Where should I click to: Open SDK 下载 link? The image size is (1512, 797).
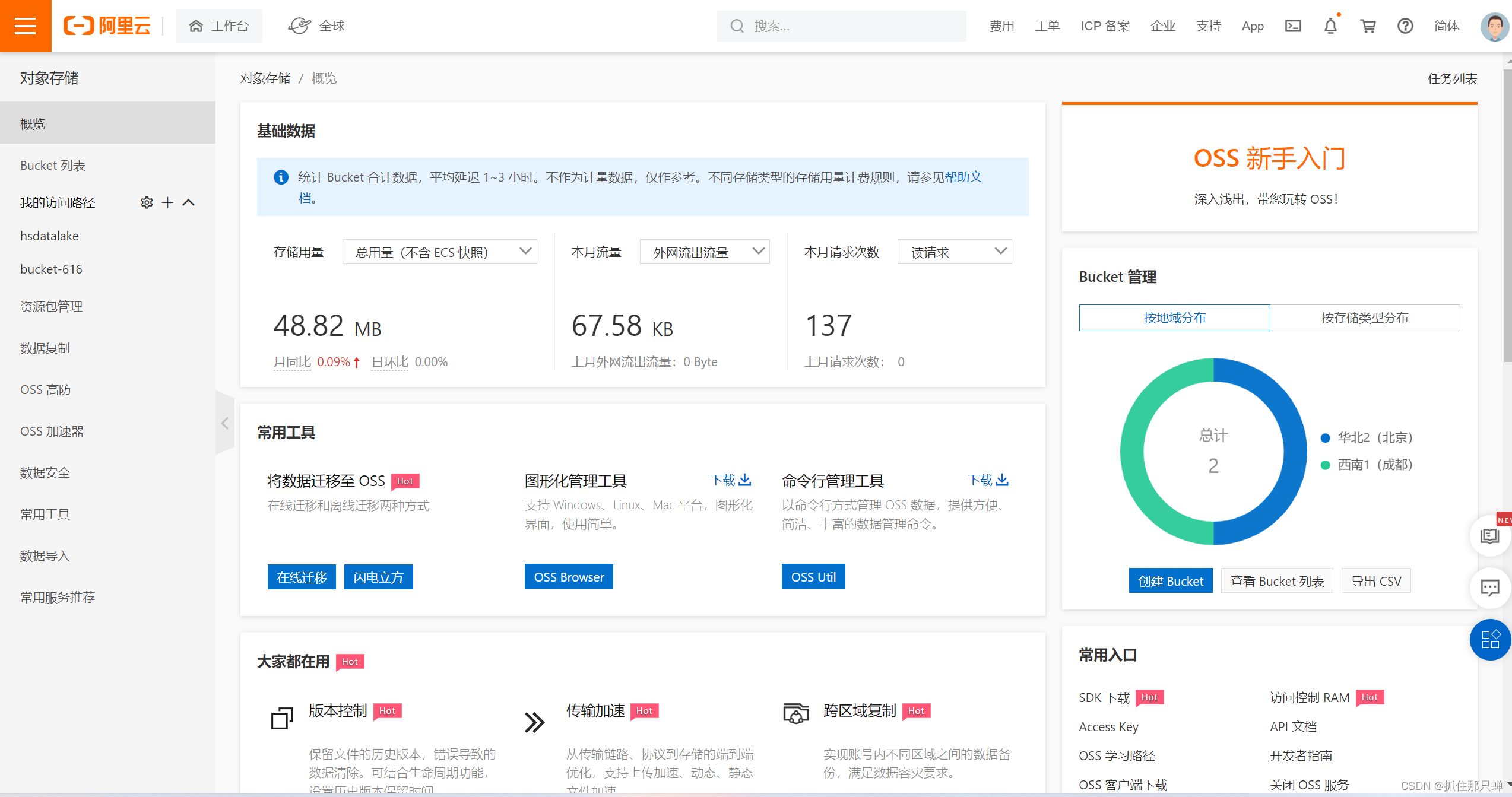[1104, 697]
